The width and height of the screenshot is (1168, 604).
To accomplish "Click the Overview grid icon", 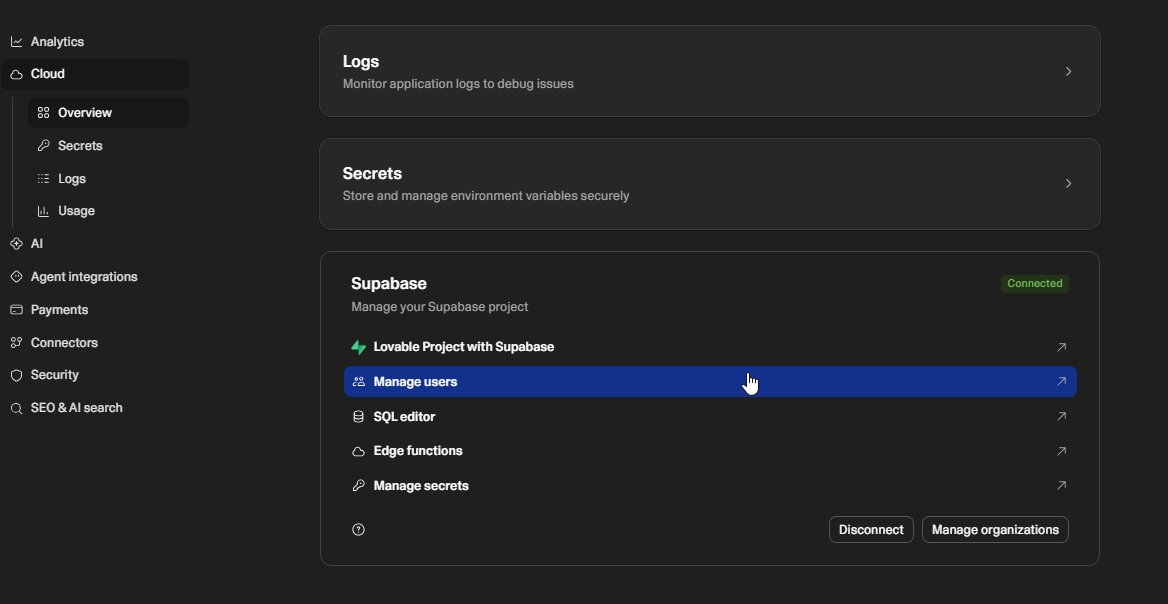I will tap(43, 113).
